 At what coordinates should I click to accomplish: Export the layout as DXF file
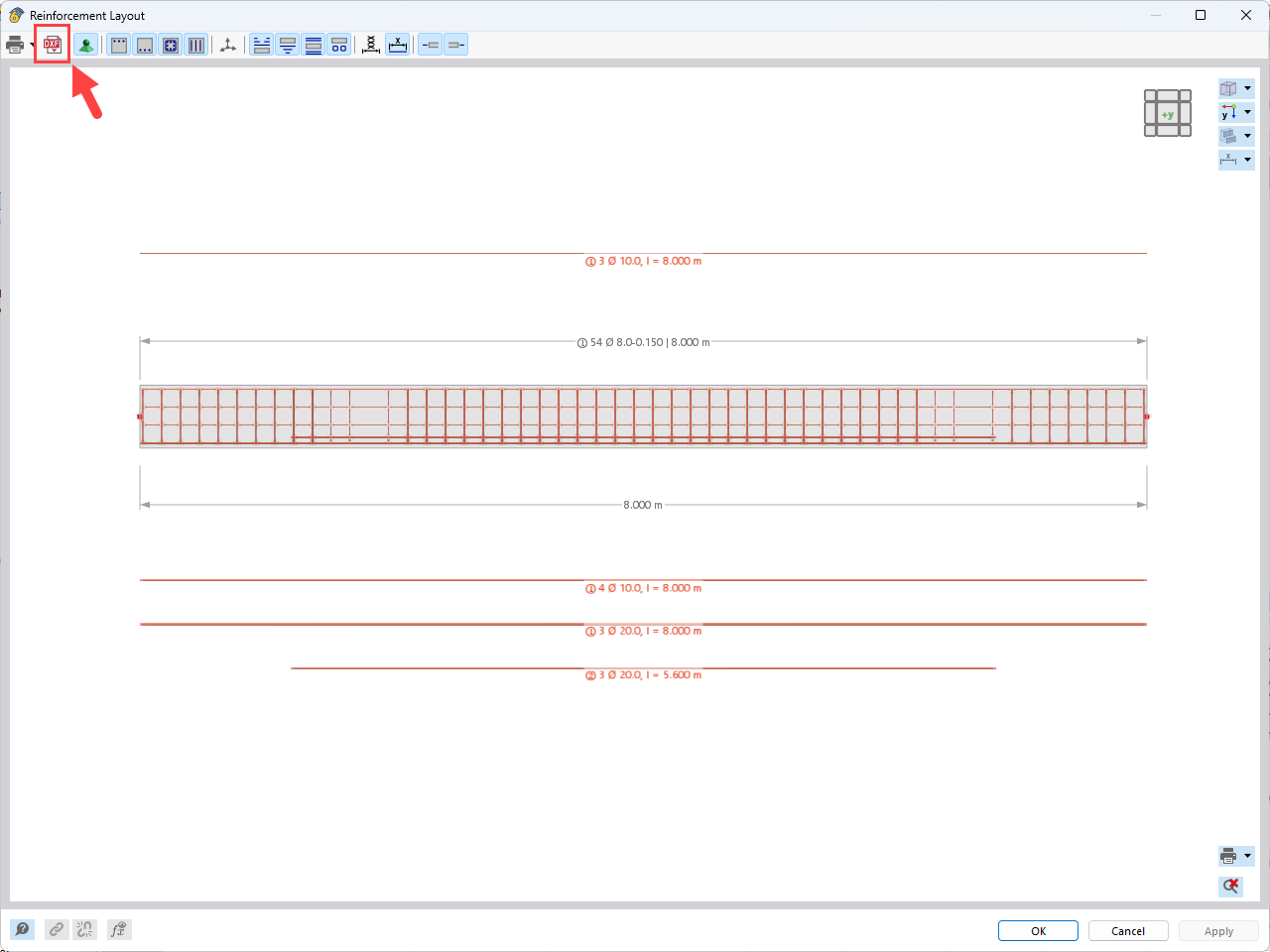(x=52, y=44)
